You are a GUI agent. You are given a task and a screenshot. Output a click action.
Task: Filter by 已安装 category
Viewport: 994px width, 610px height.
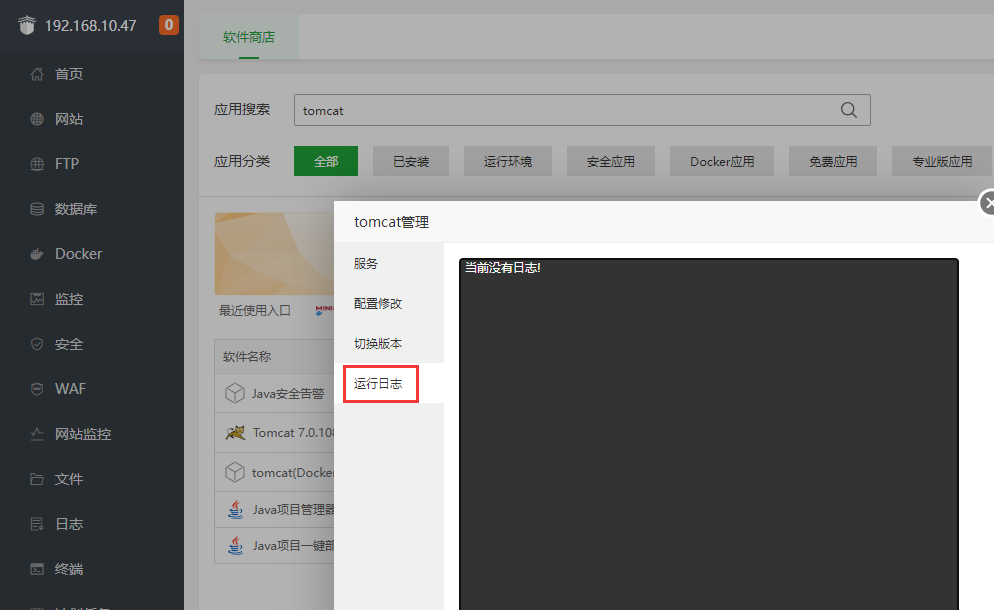(411, 161)
